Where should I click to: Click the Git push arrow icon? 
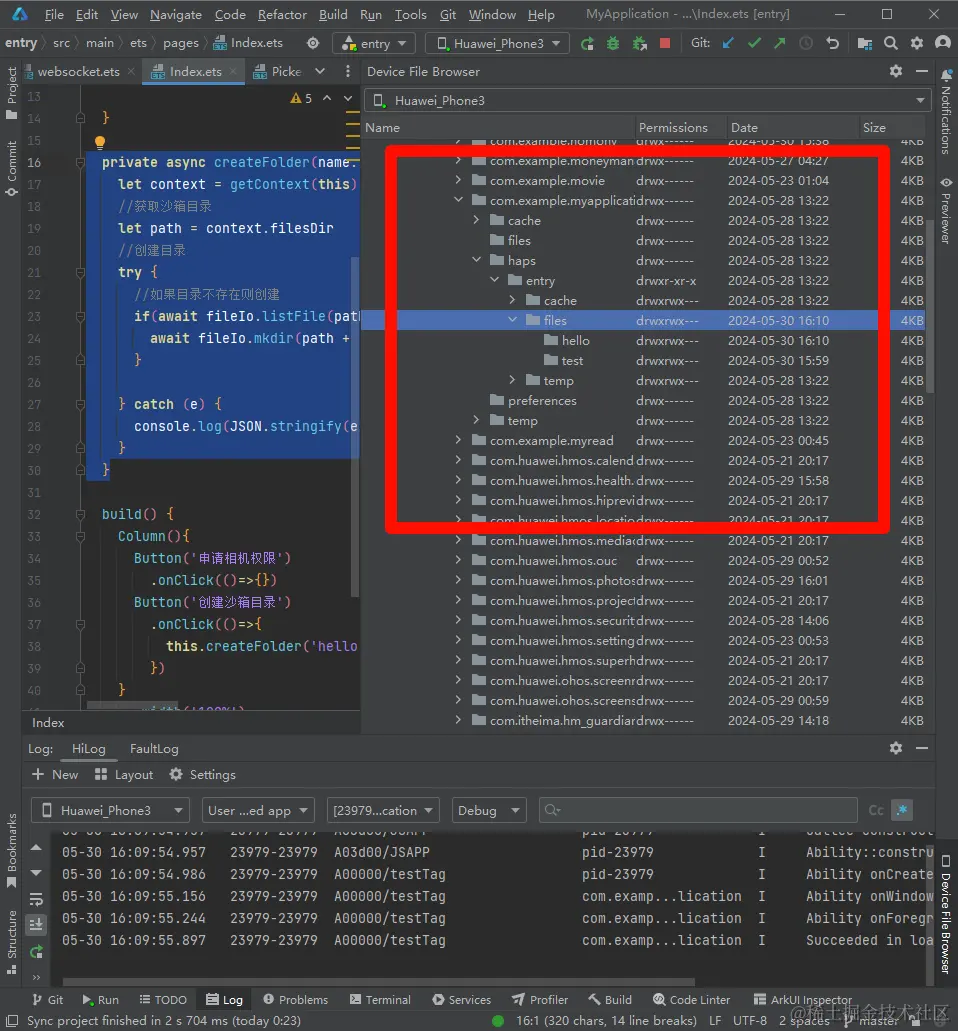pyautogui.click(x=780, y=43)
